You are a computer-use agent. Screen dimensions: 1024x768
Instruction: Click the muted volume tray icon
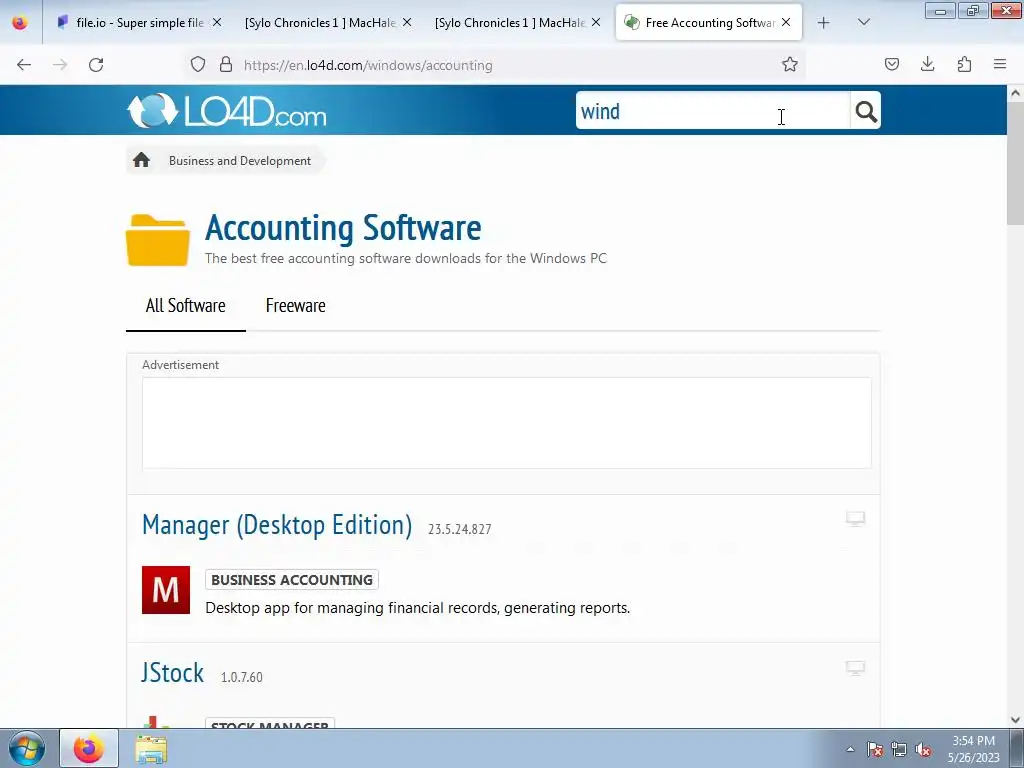tap(923, 749)
